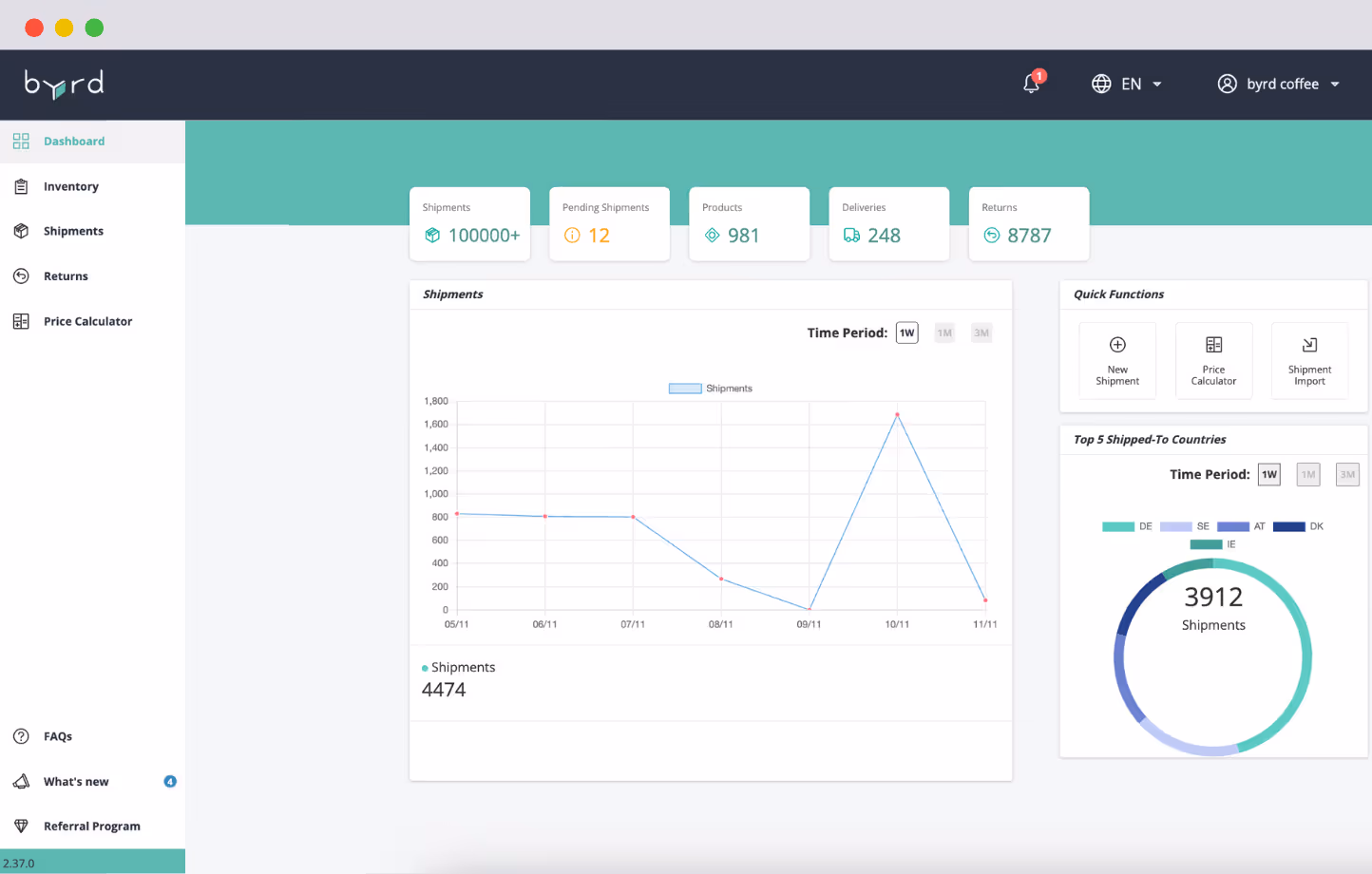Click the byrd logo

(x=64, y=84)
